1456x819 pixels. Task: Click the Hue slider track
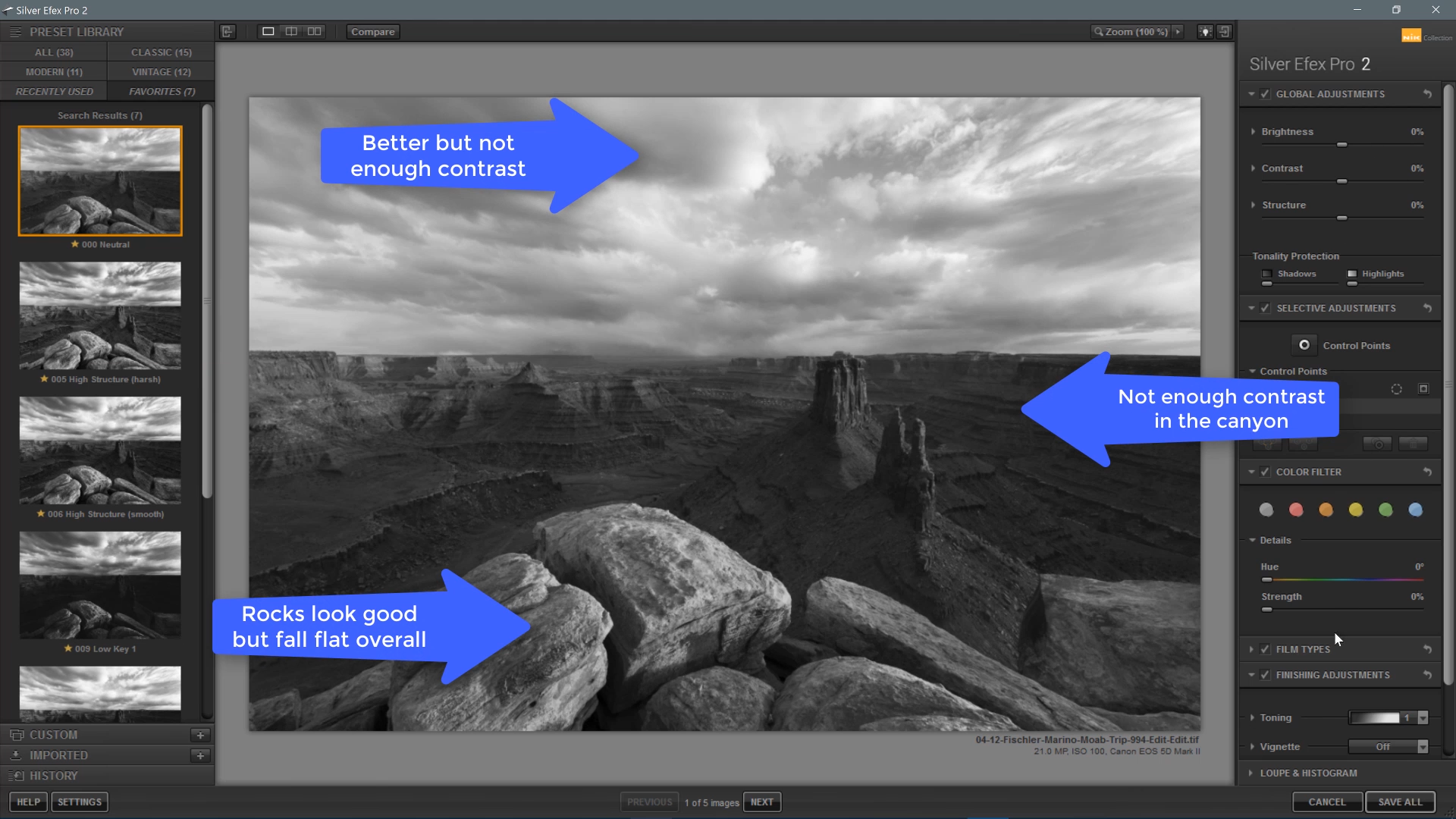click(x=1342, y=579)
